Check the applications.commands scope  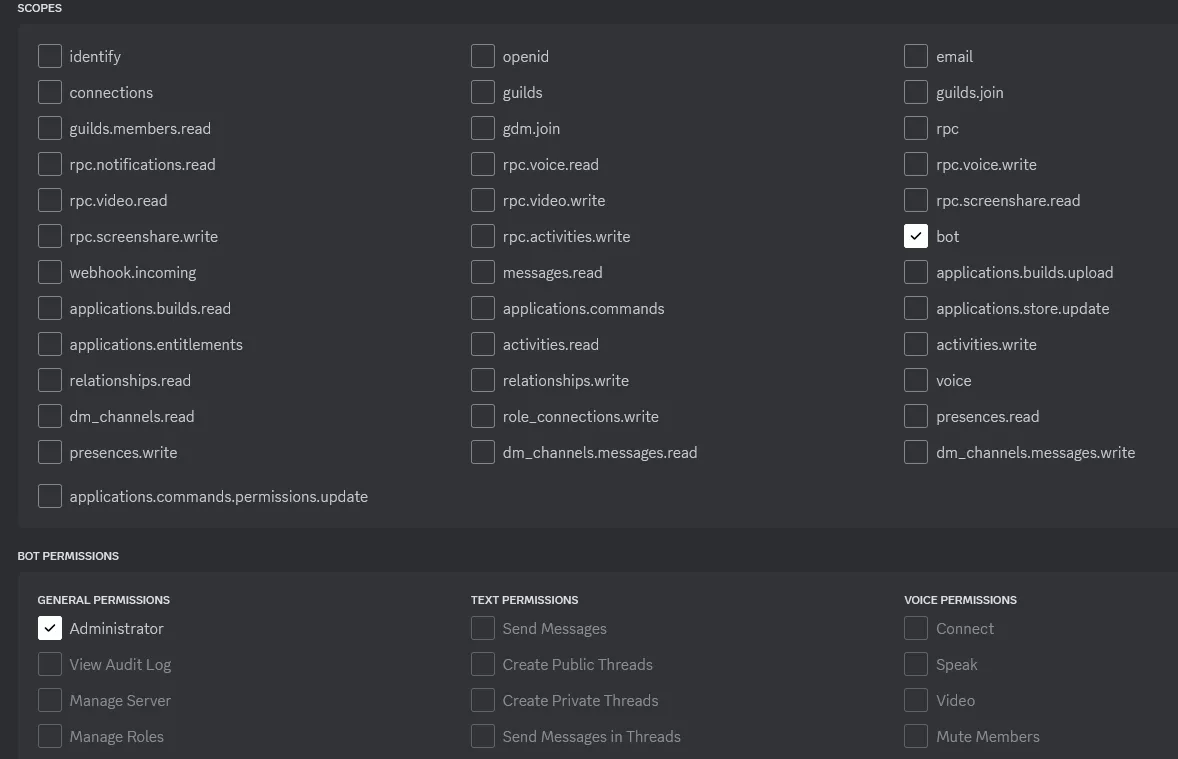pos(483,308)
